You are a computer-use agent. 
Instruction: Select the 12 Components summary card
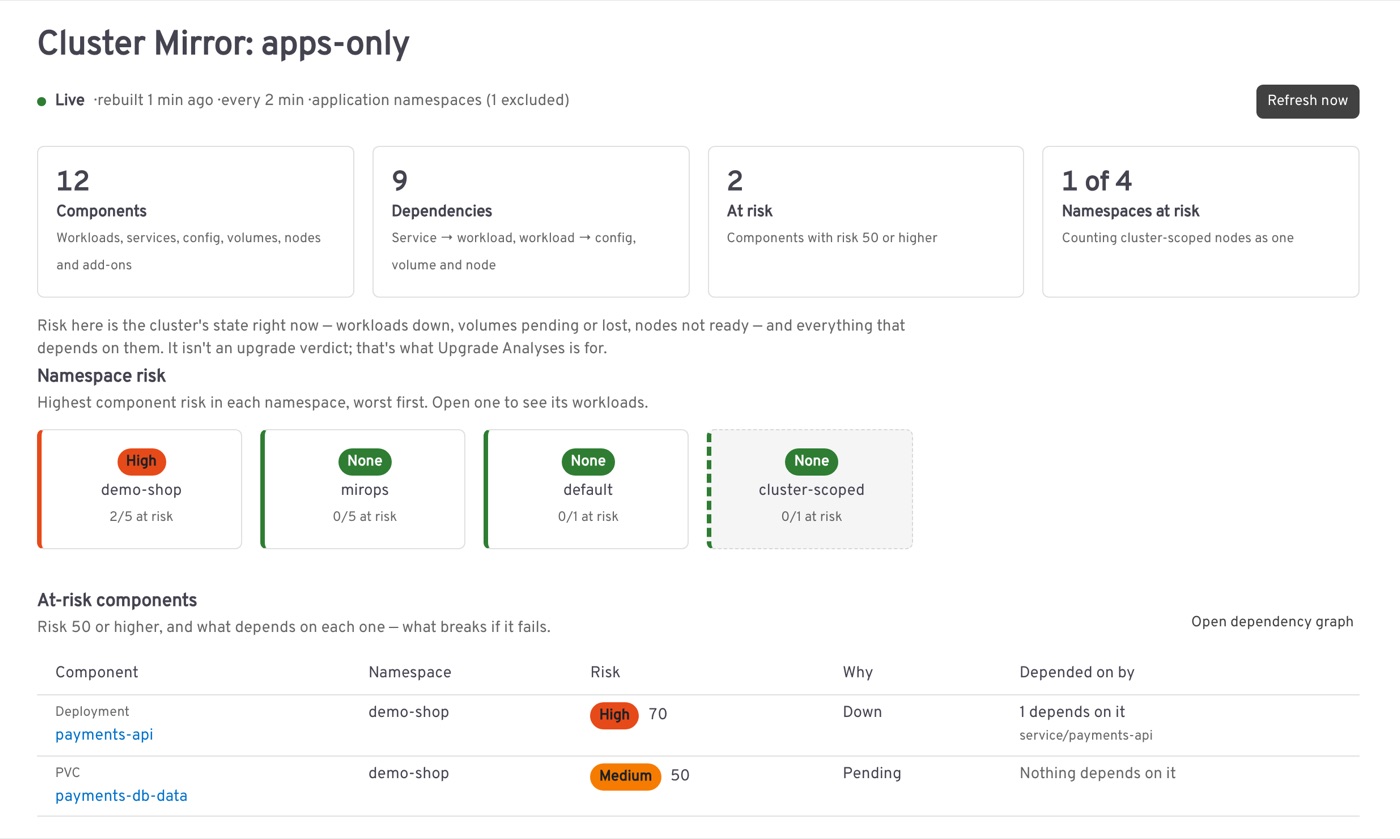[x=195, y=222]
